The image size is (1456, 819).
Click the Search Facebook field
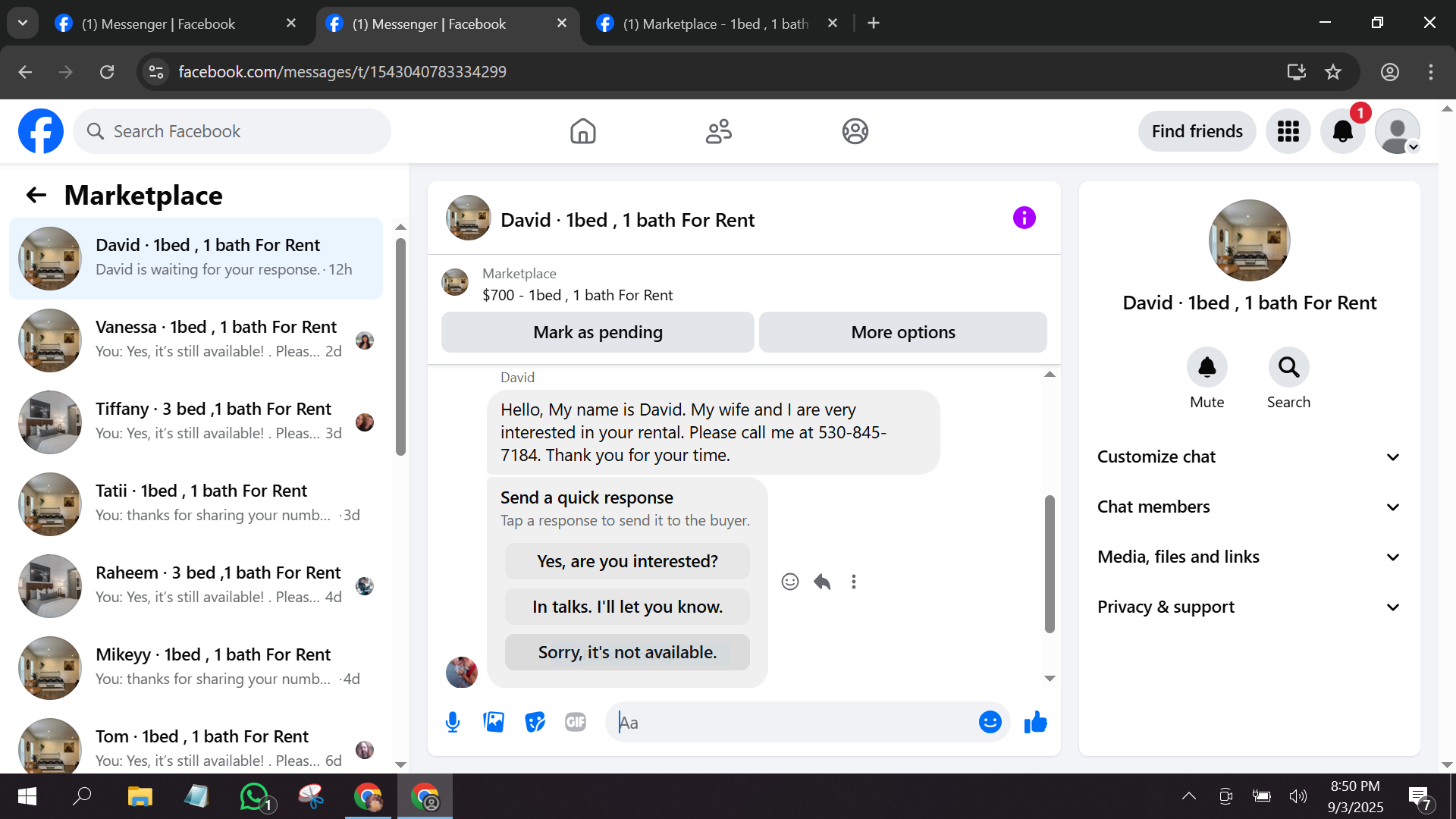(232, 131)
